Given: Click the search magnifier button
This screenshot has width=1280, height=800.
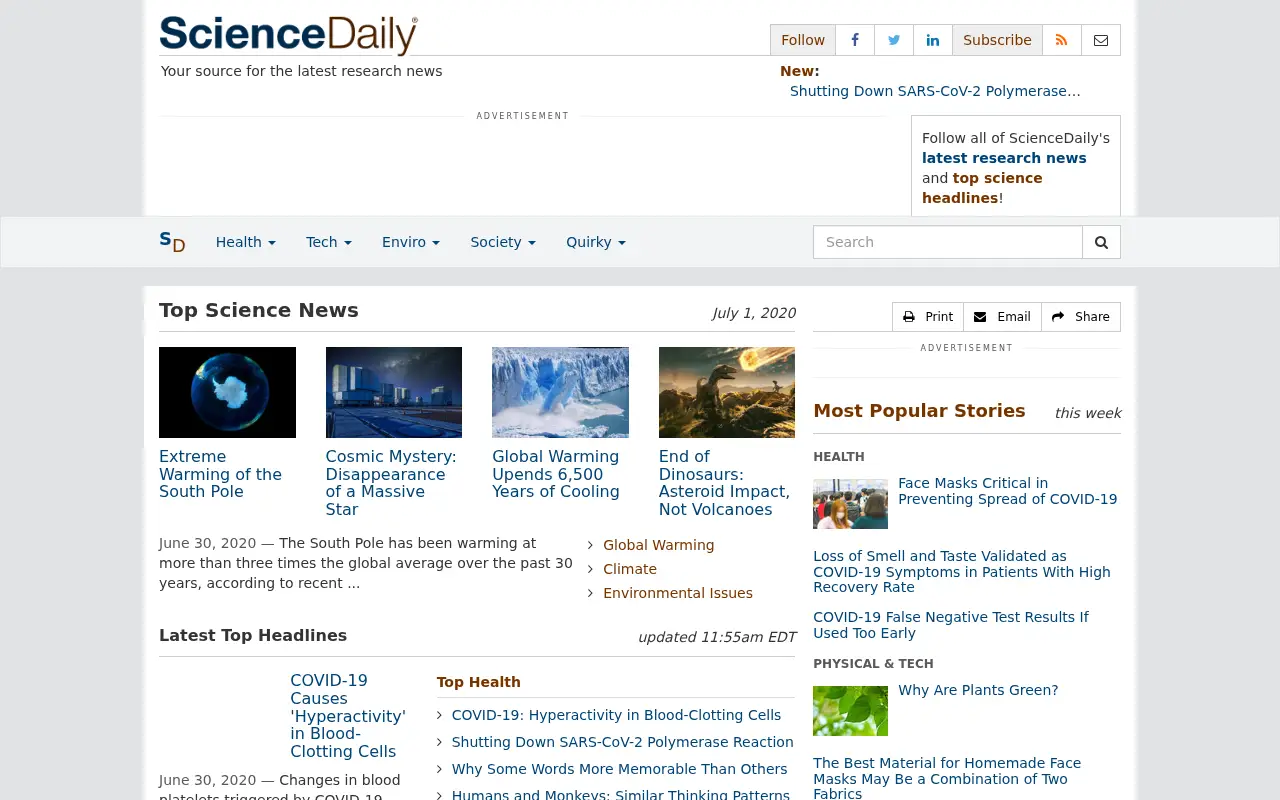Looking at the screenshot, I should point(1102,242).
